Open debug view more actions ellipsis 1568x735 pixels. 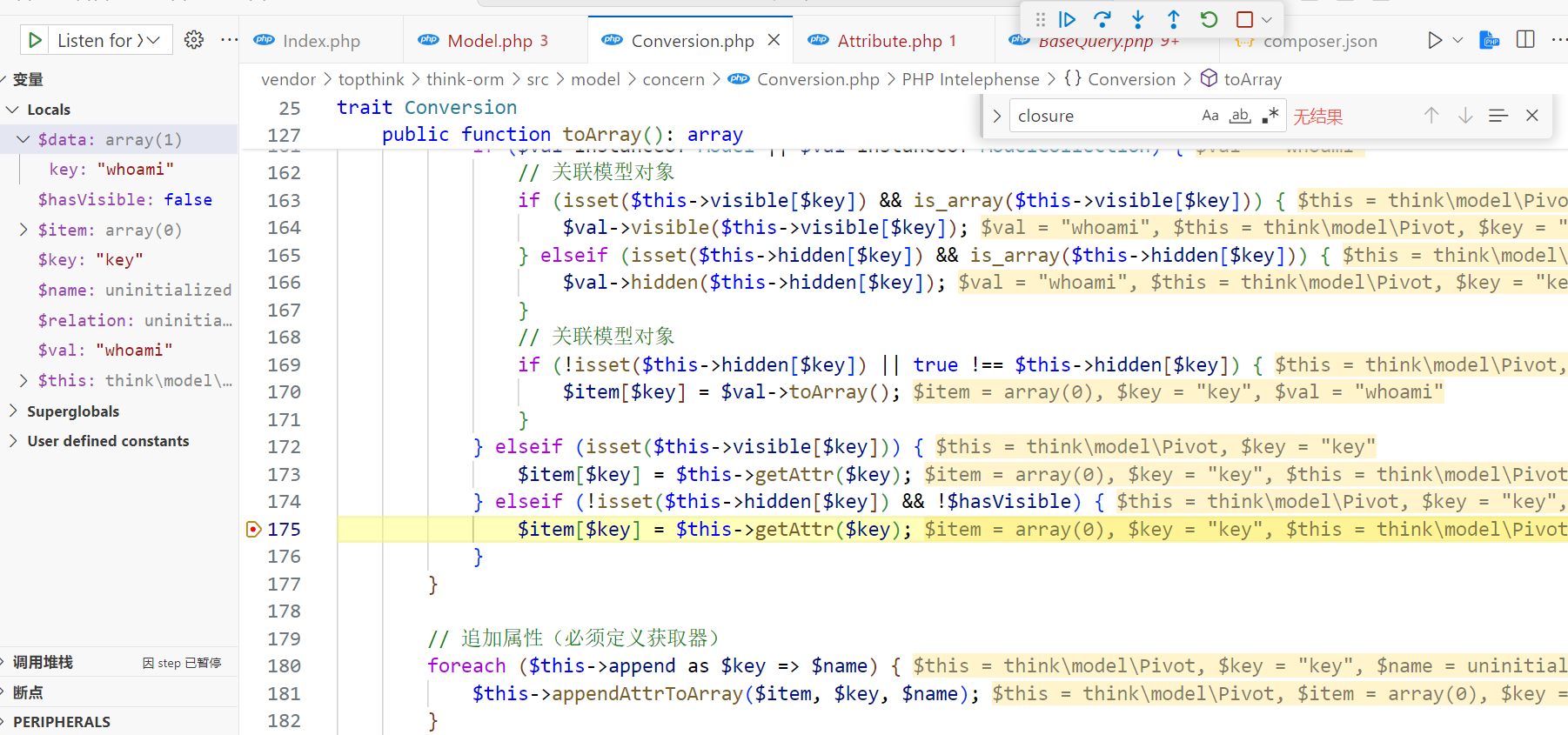(229, 40)
